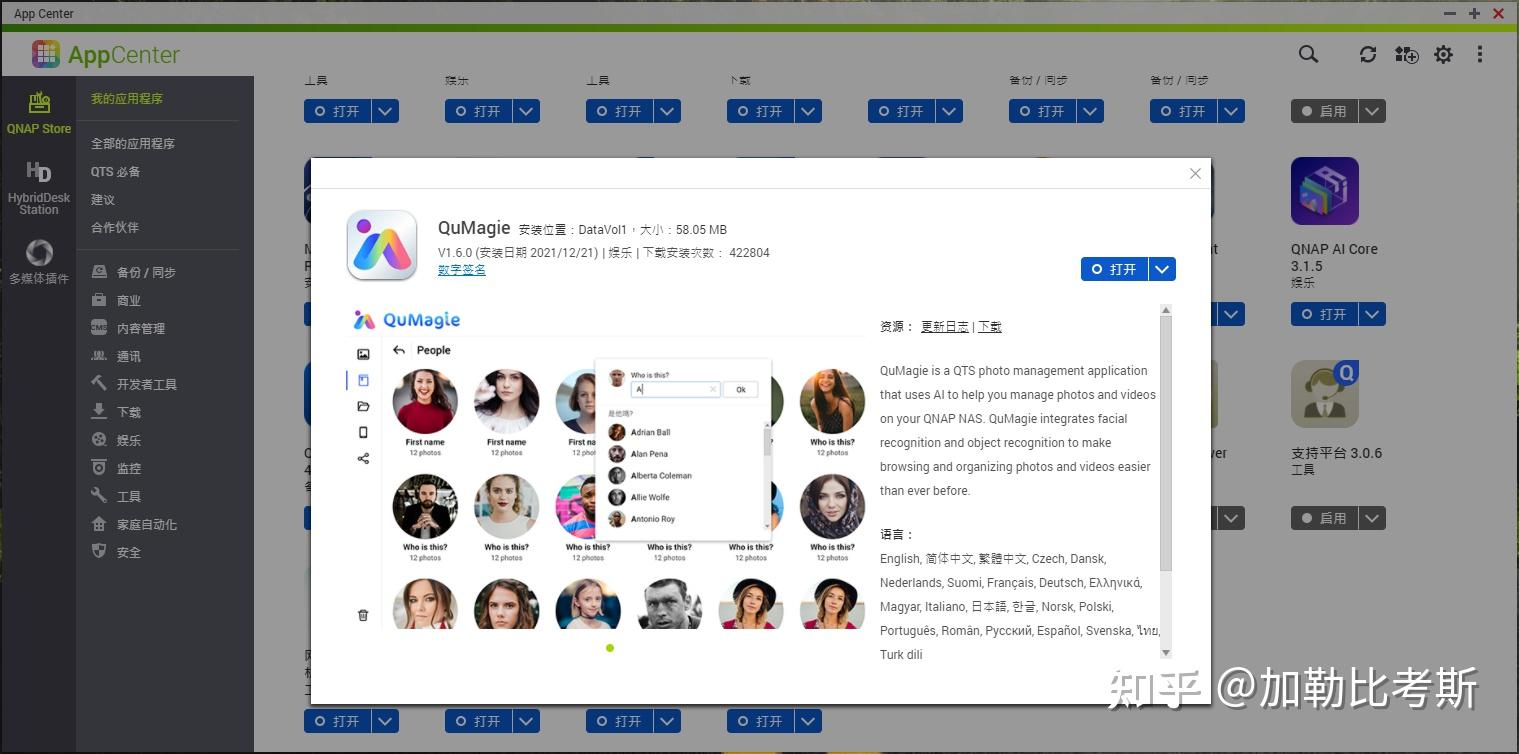The image size is (1519, 754).
Task: Select QNAP Store in left rail
Action: click(x=39, y=113)
